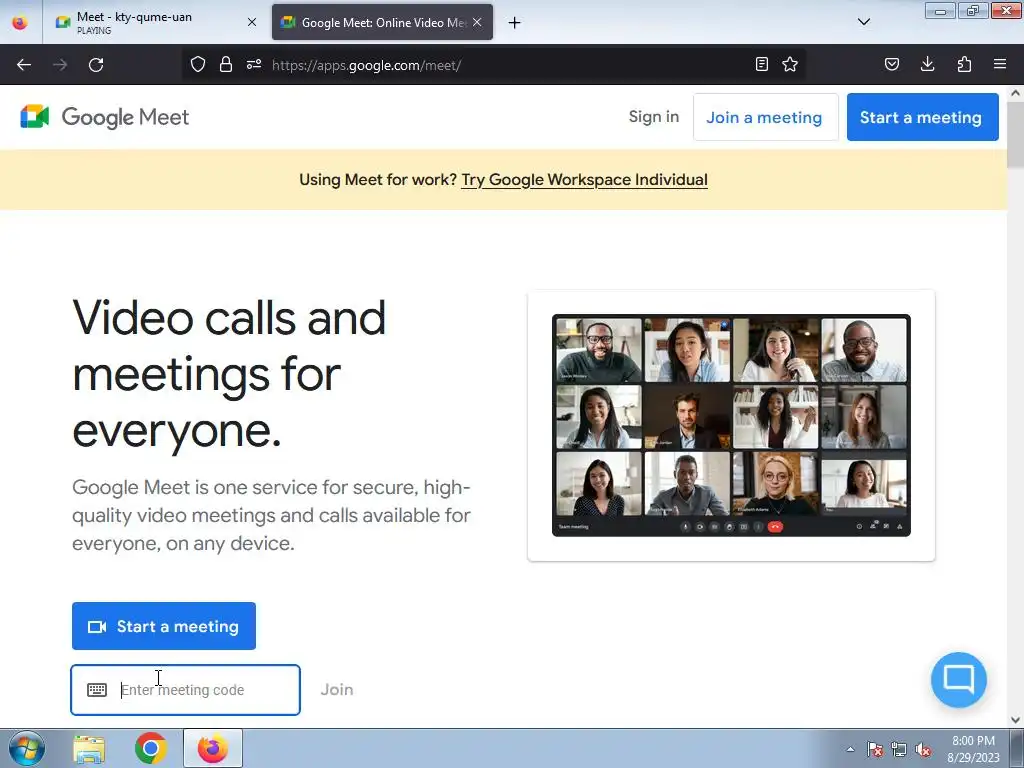
Task: Click the Sign in link
Action: coord(654,117)
